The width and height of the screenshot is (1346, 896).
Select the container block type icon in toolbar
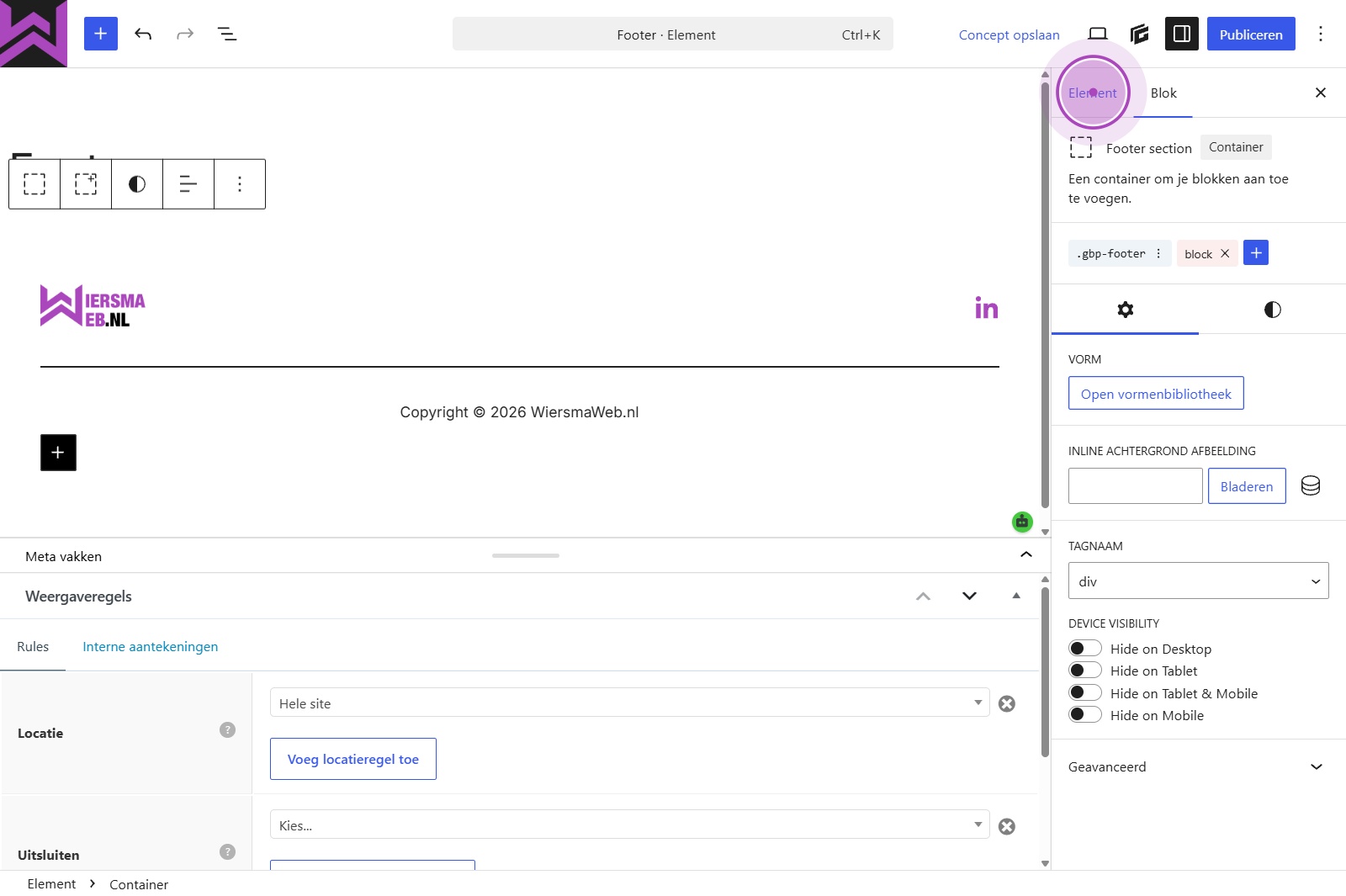point(34,184)
